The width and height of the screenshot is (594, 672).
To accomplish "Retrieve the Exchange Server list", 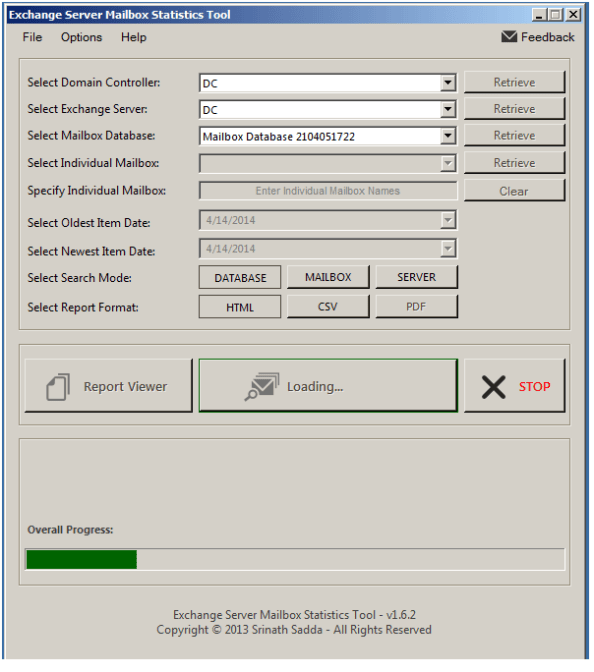I will [514, 109].
